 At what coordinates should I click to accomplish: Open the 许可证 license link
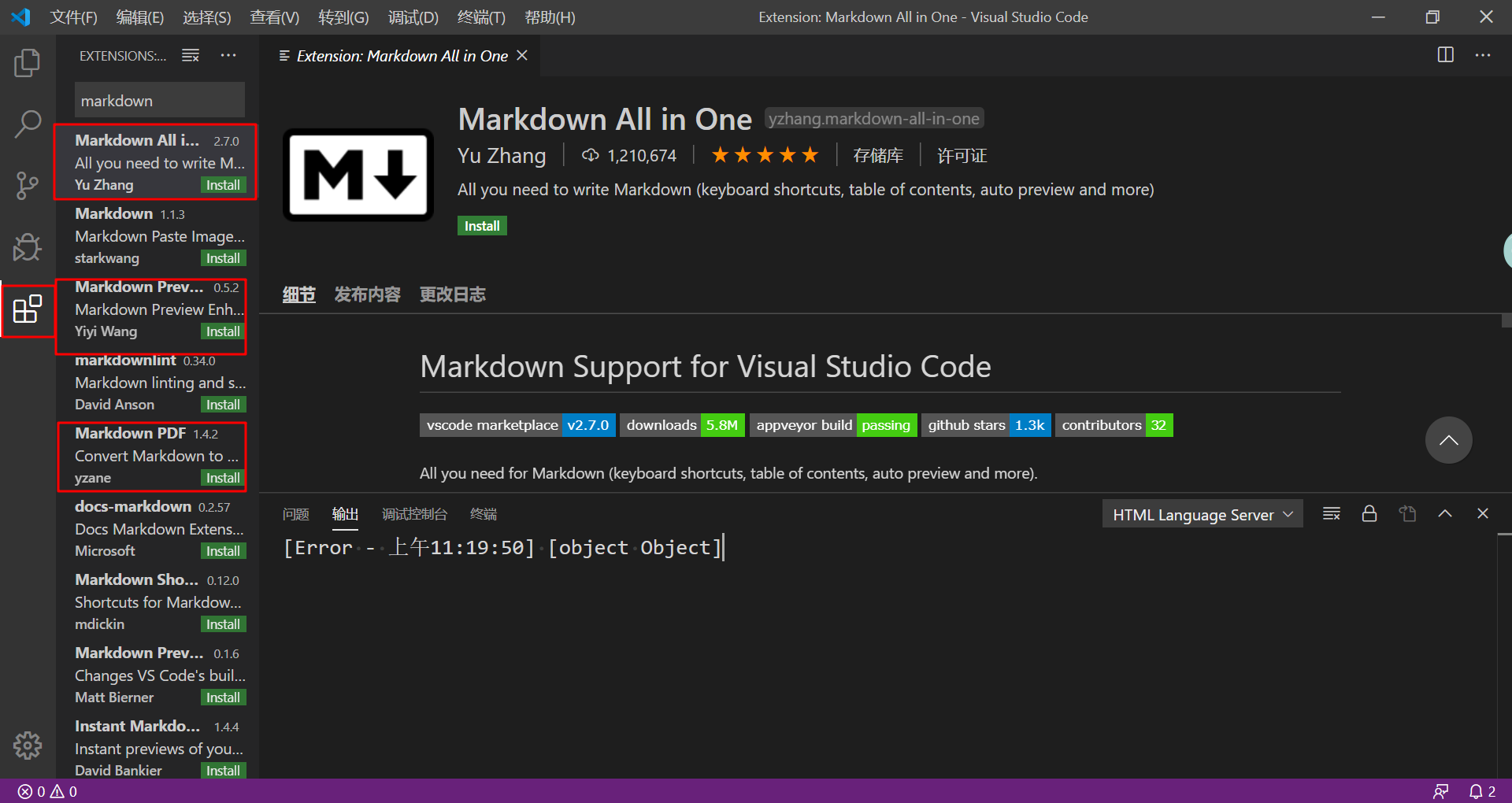(962, 156)
